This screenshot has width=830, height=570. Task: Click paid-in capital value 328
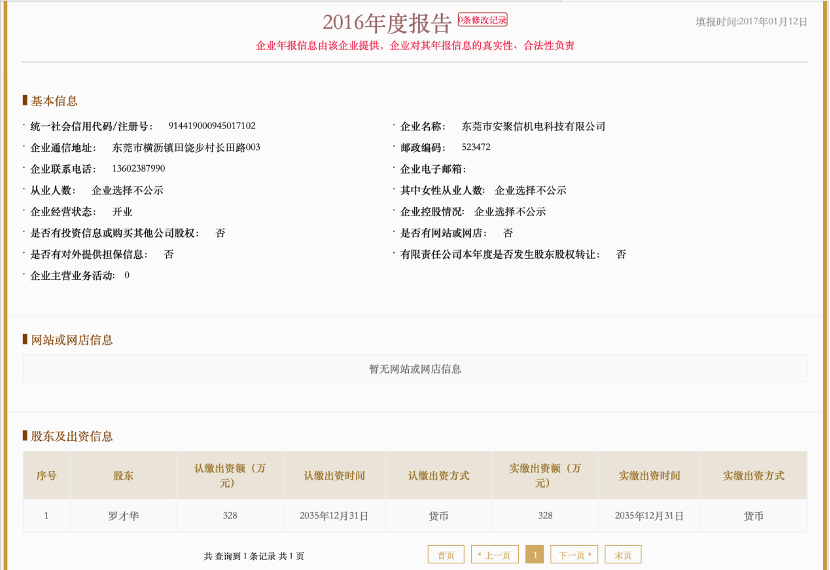point(545,515)
